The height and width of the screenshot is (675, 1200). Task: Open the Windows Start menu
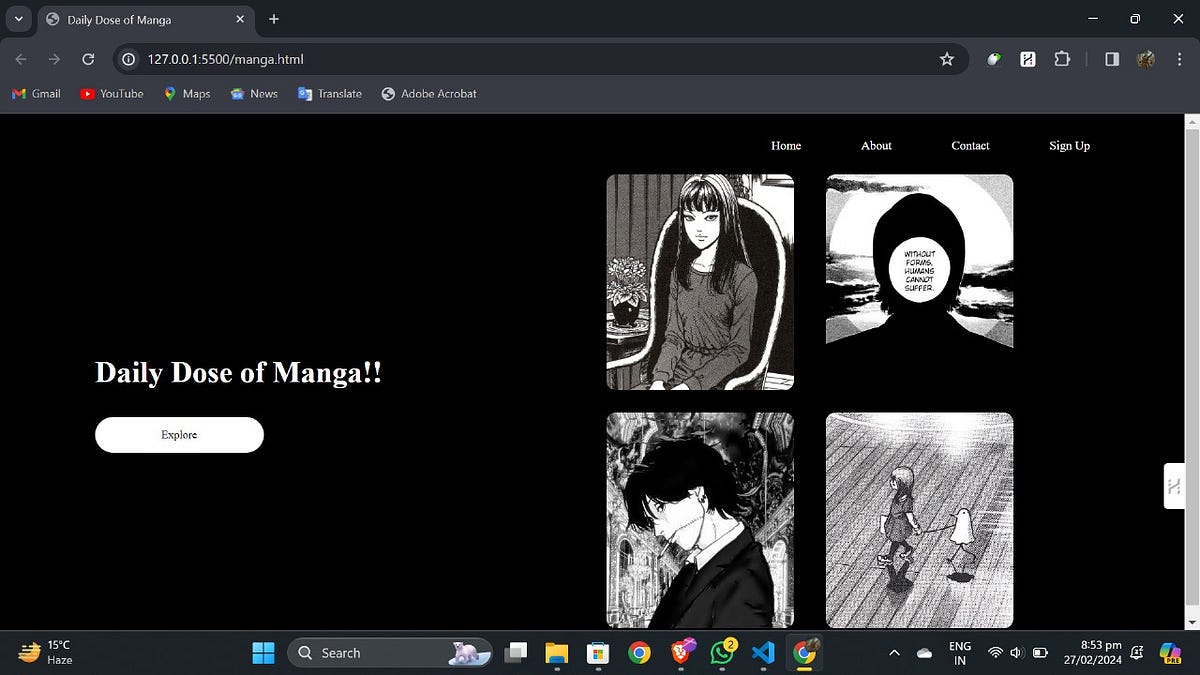263,653
